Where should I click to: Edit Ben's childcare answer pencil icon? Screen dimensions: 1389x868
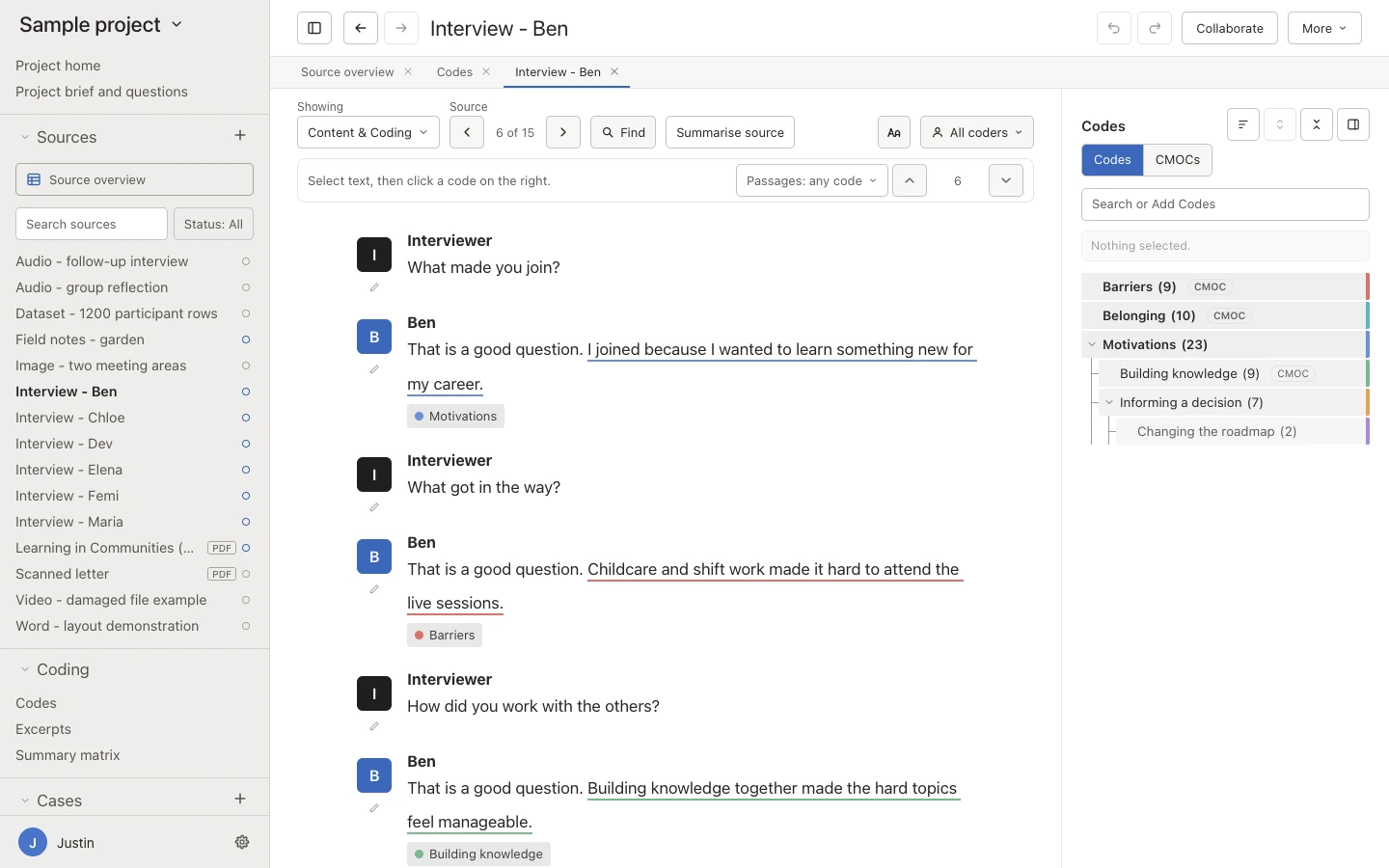(374, 589)
